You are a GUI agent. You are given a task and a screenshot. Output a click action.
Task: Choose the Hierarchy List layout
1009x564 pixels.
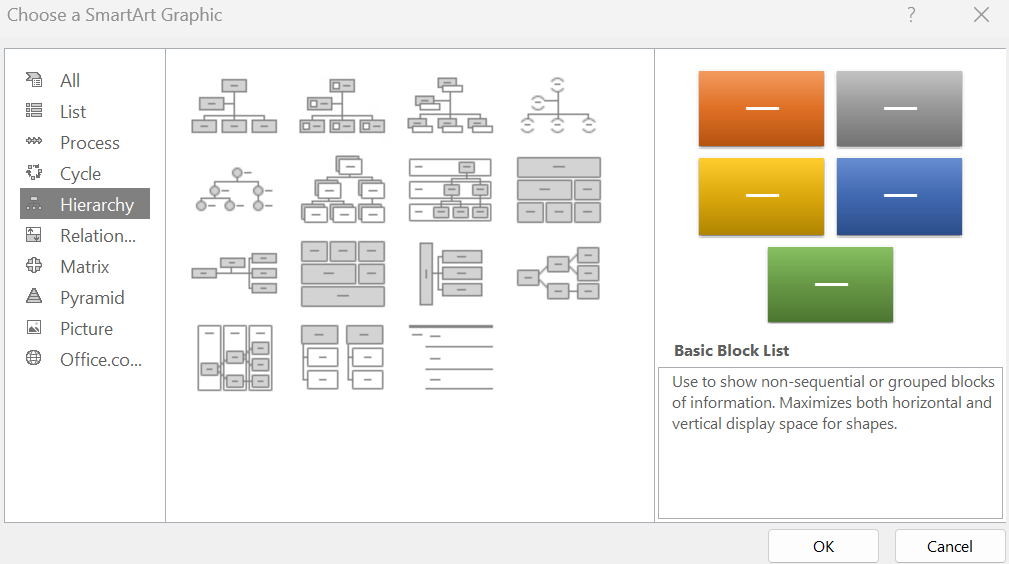click(342, 357)
